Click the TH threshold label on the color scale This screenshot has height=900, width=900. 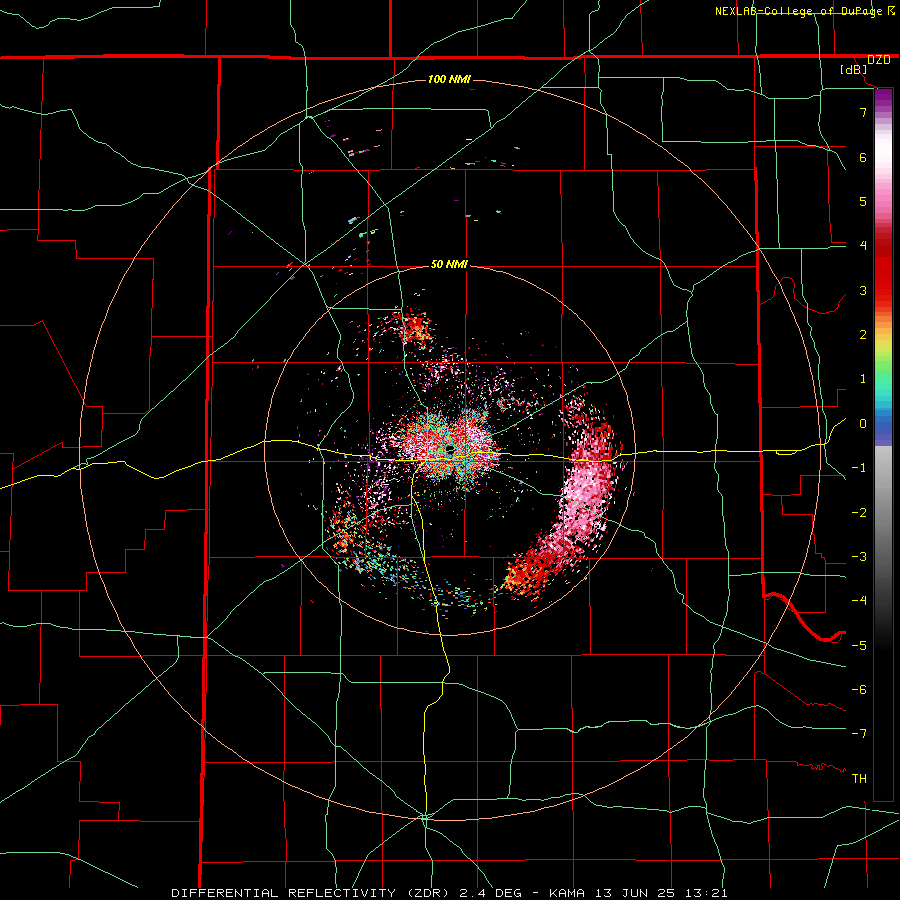pyautogui.click(x=859, y=779)
